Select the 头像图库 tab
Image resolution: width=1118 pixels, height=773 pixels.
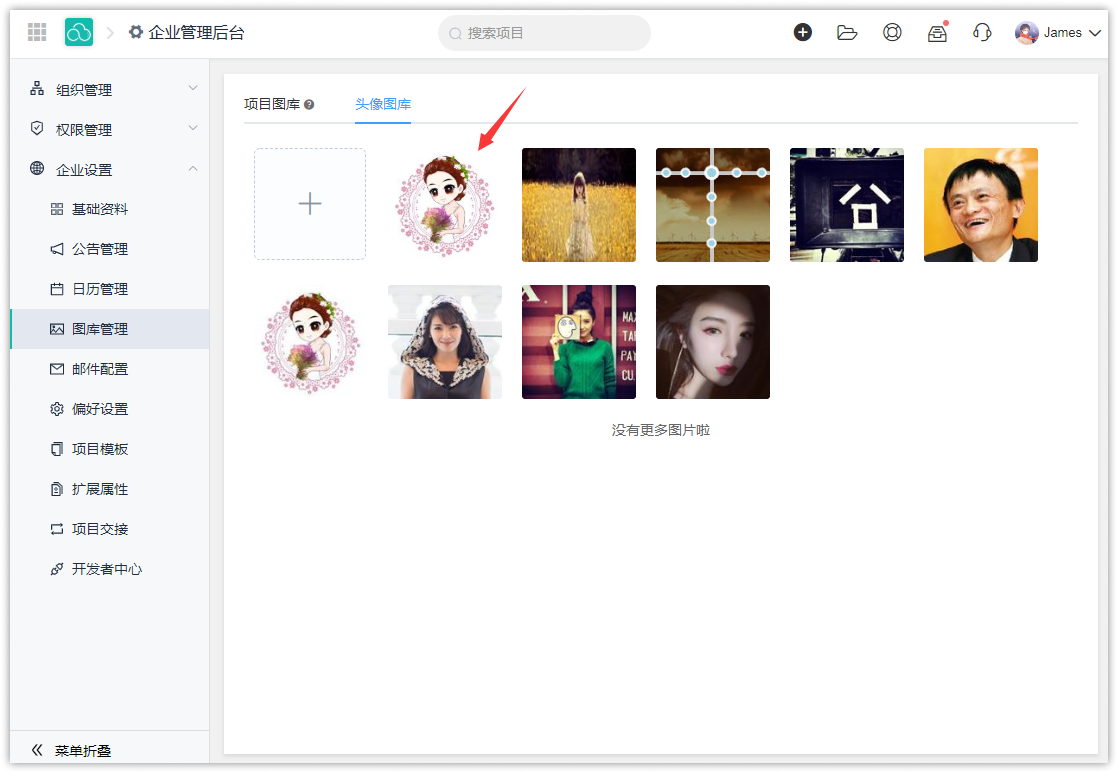383,104
